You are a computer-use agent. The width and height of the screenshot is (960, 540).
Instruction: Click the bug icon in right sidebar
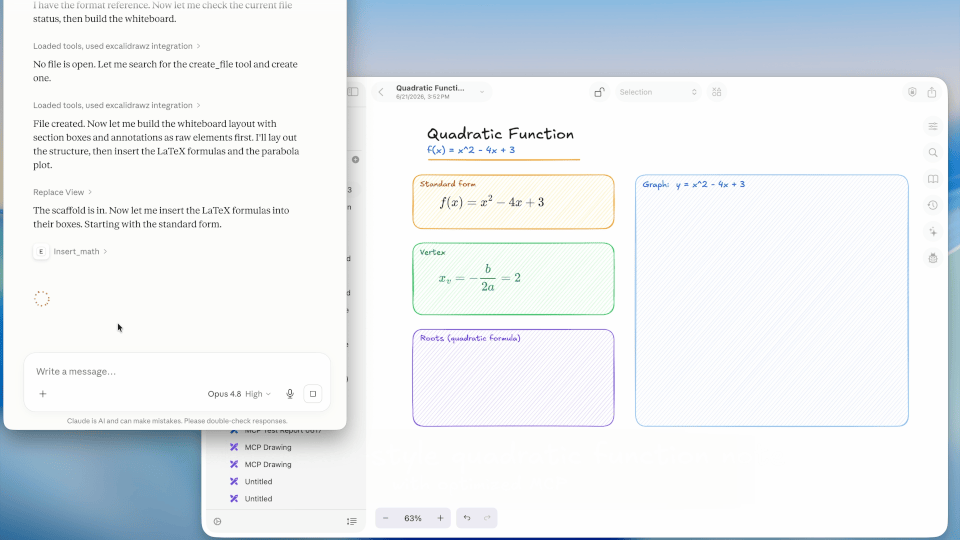[x=932, y=258]
